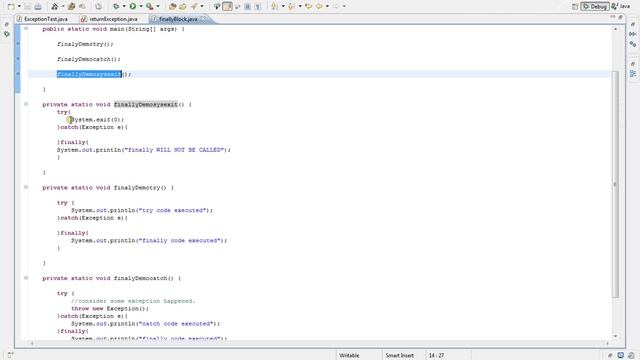Toggle Block Selection Mode button
This screenshot has height=360, width=640.
(248, 7)
